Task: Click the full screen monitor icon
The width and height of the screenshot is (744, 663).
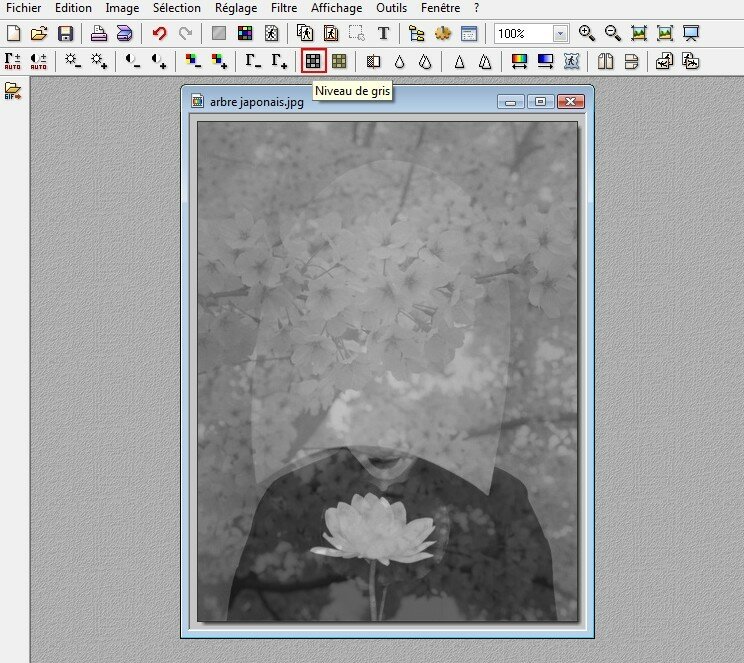Action: 691,34
